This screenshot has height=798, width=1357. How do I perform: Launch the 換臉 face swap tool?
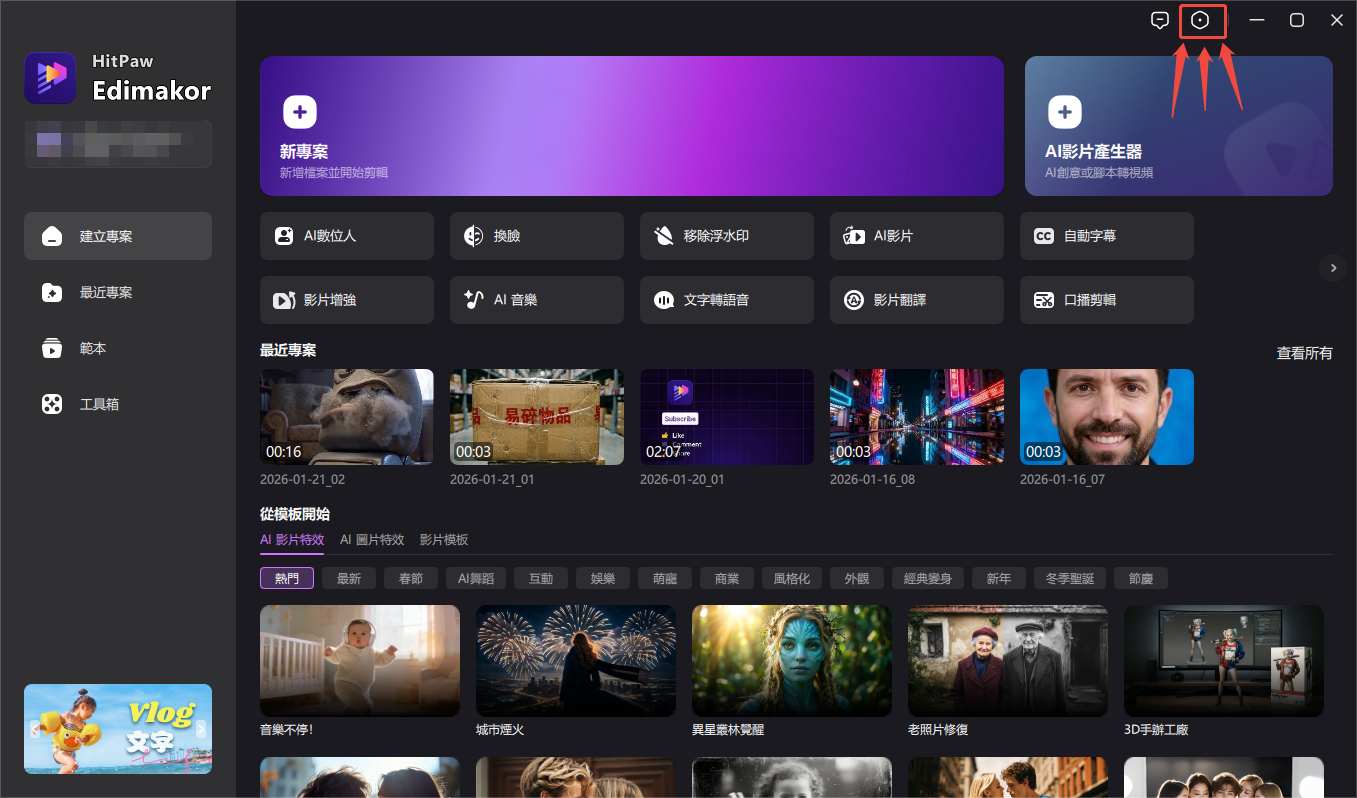tap(536, 236)
